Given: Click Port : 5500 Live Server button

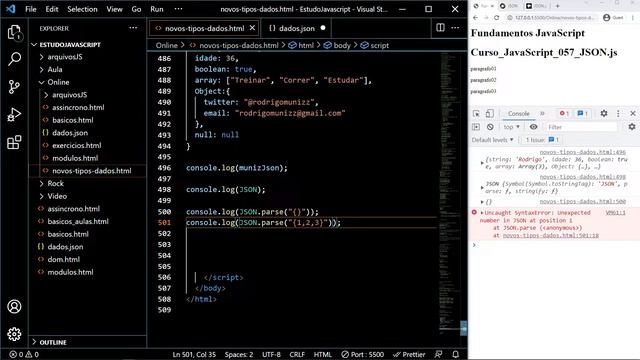Looking at the screenshot, I should 362,354.
